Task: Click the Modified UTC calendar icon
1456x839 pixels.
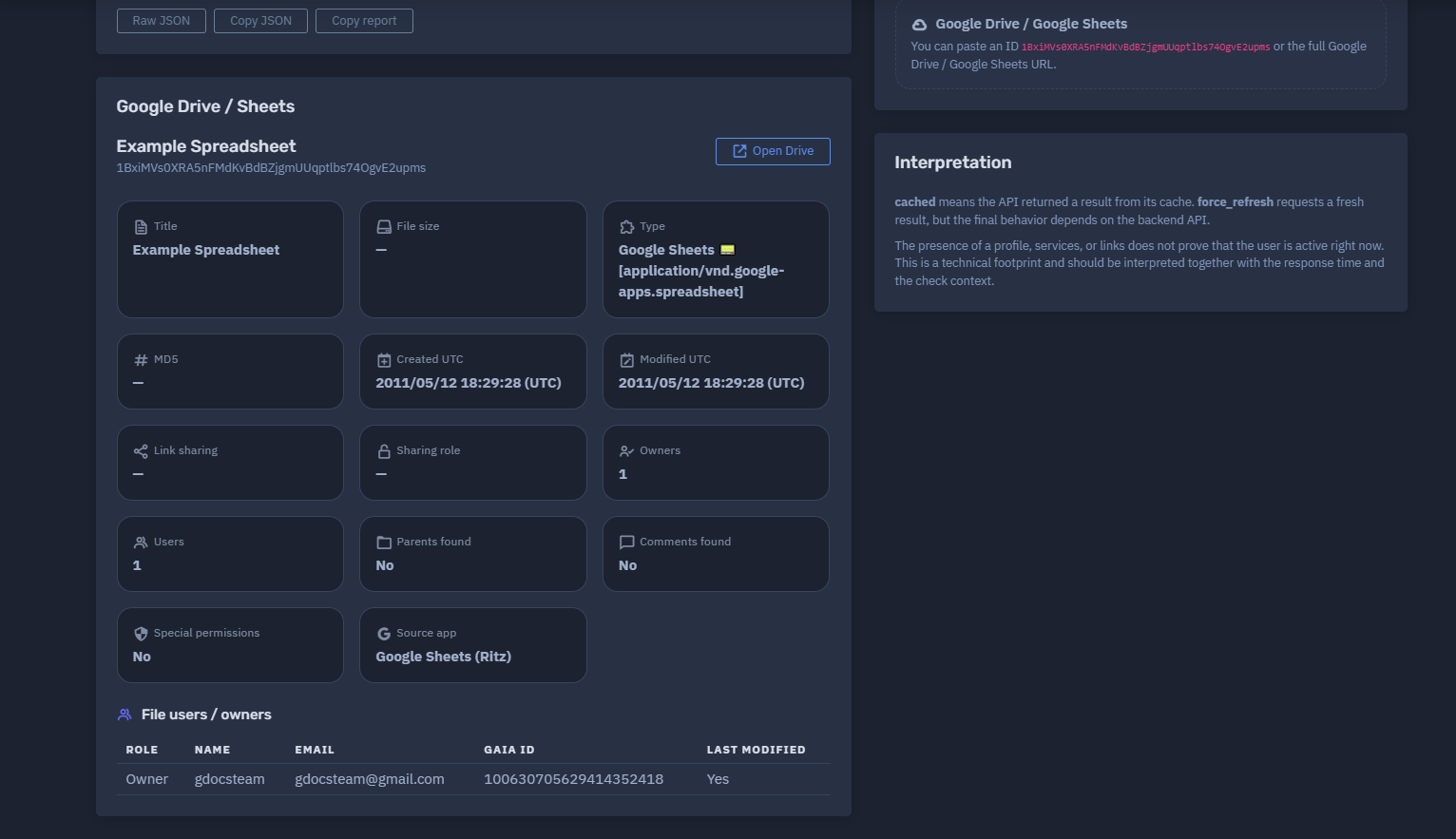Action: (627, 360)
